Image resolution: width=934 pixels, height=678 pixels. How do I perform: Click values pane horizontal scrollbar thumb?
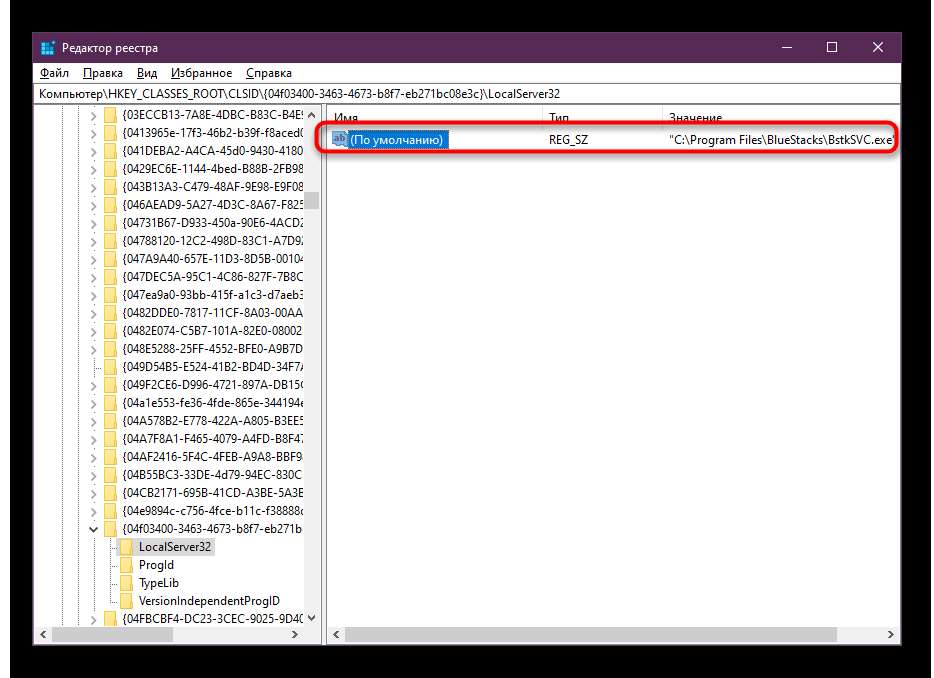tap(591, 635)
